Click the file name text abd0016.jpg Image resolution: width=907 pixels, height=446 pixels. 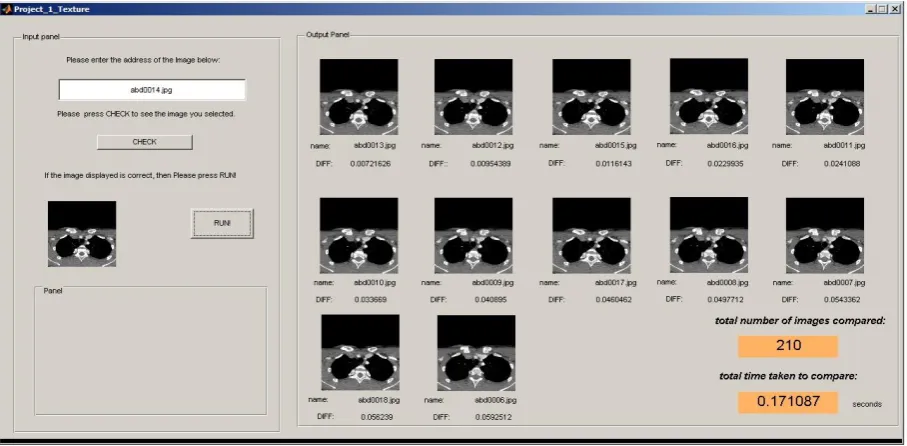pyautogui.click(x=728, y=145)
